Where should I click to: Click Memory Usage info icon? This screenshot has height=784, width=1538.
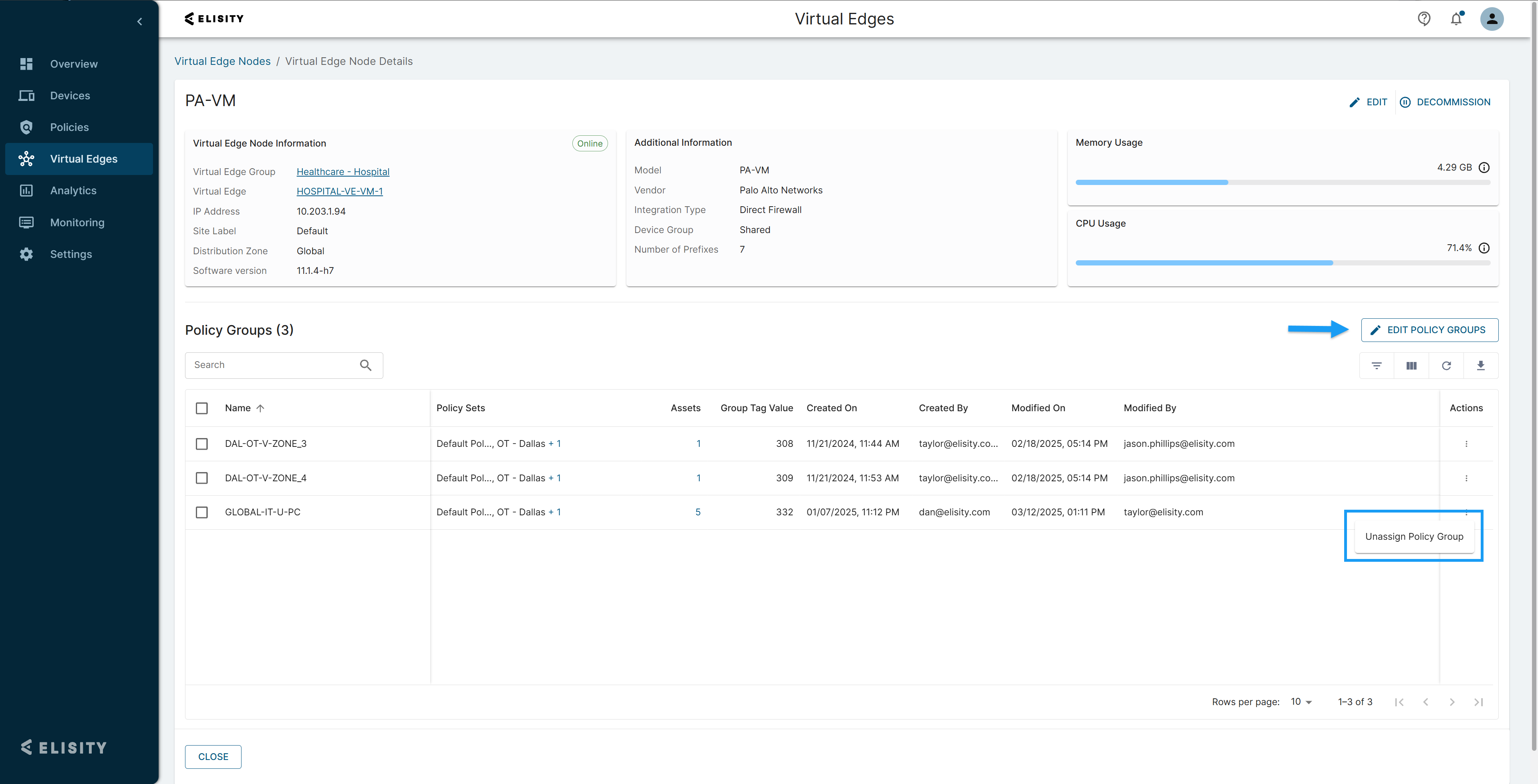pyautogui.click(x=1484, y=168)
